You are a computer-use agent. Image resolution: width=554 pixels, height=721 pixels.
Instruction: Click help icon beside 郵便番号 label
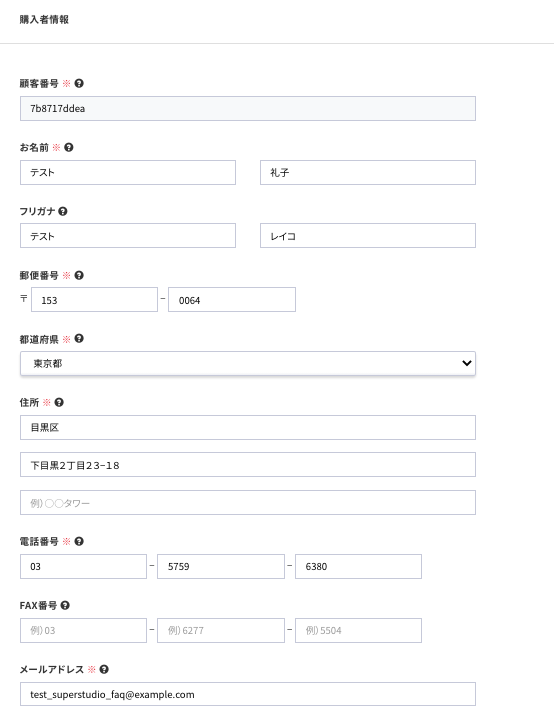pyautogui.click(x=79, y=275)
